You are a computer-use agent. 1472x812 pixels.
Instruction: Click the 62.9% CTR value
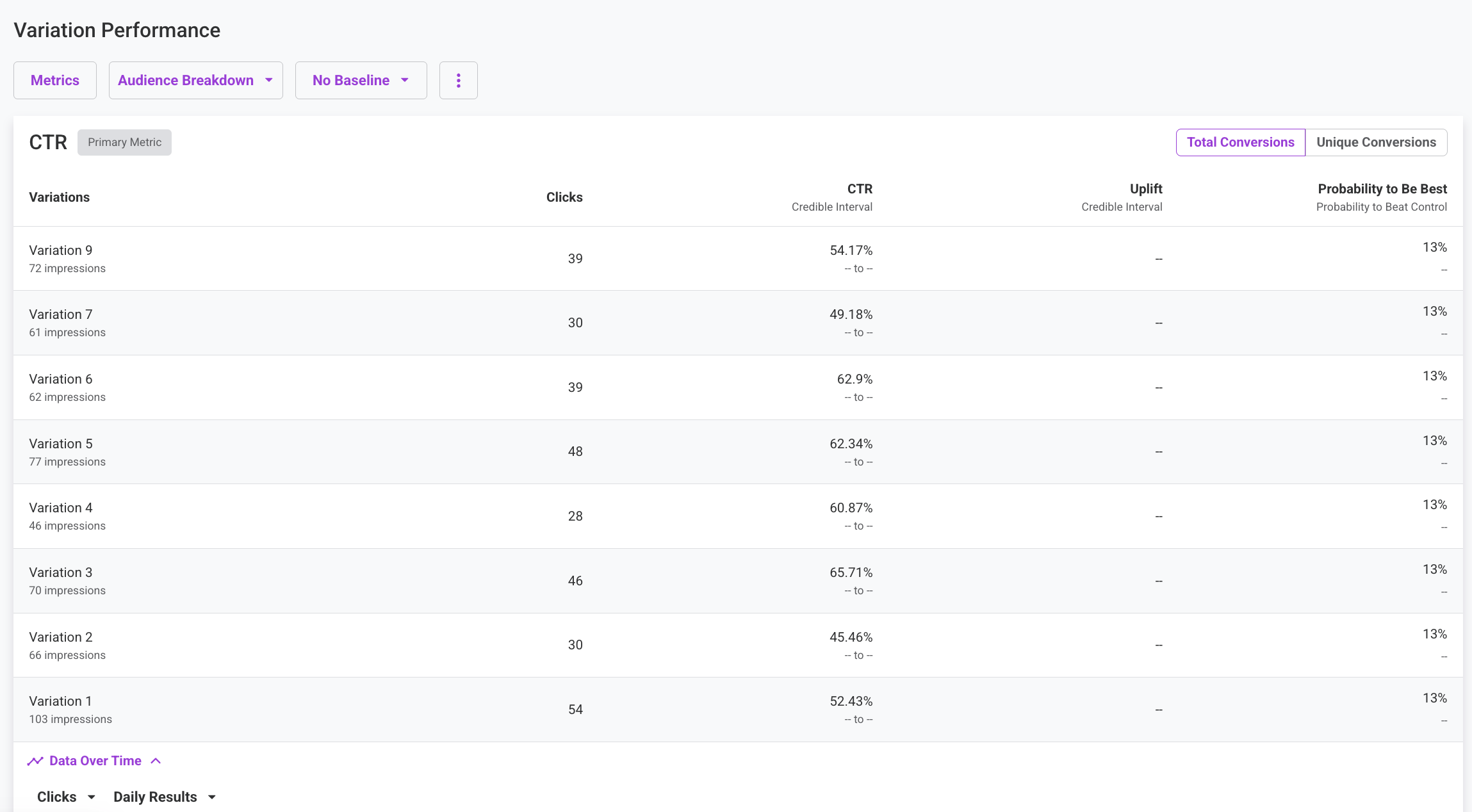click(855, 379)
